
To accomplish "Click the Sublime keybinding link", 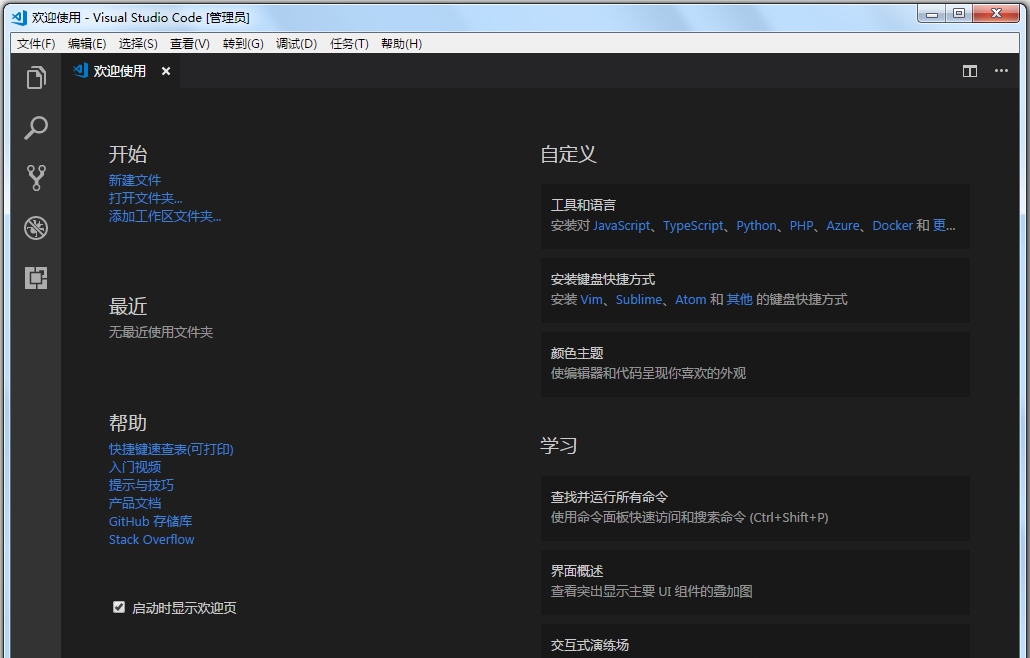I will 638,299.
